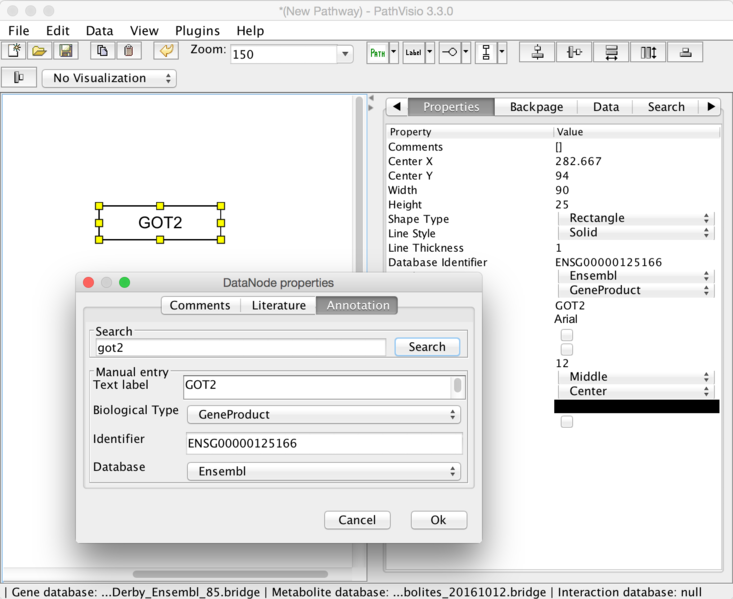This screenshot has height=599, width=733.
Task: Click the black color swatch in Properties
Action: [636, 406]
